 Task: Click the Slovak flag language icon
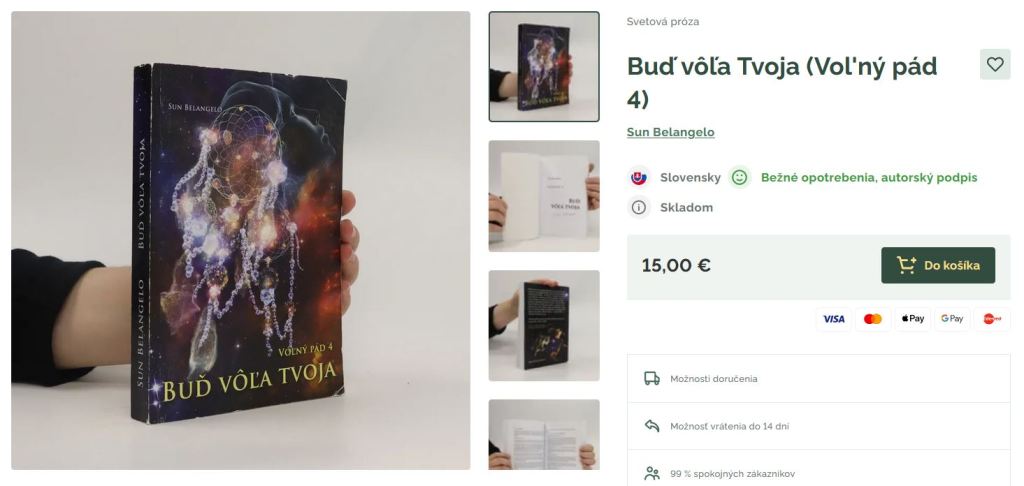[x=638, y=177]
